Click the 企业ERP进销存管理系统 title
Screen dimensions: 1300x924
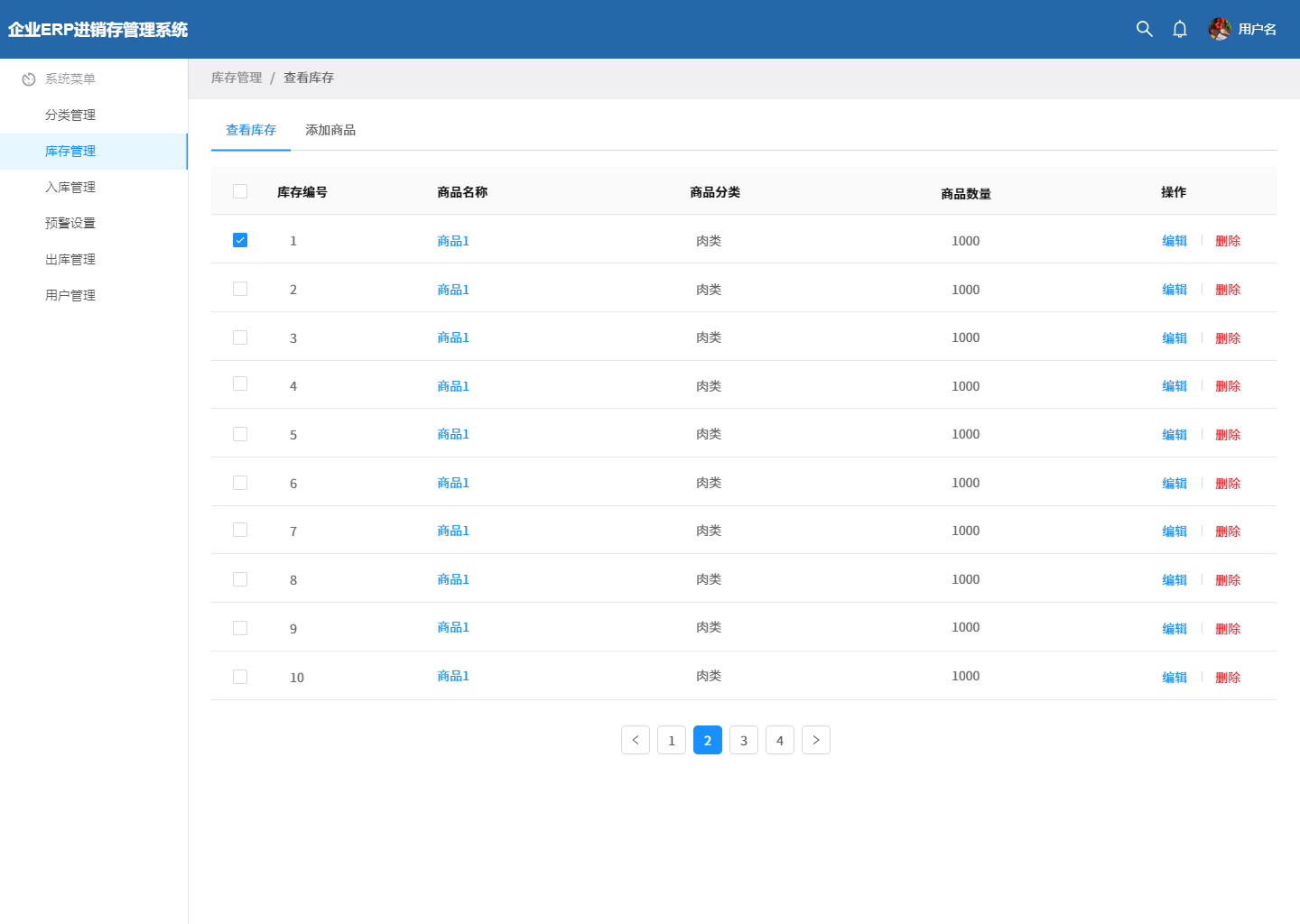tap(97, 30)
